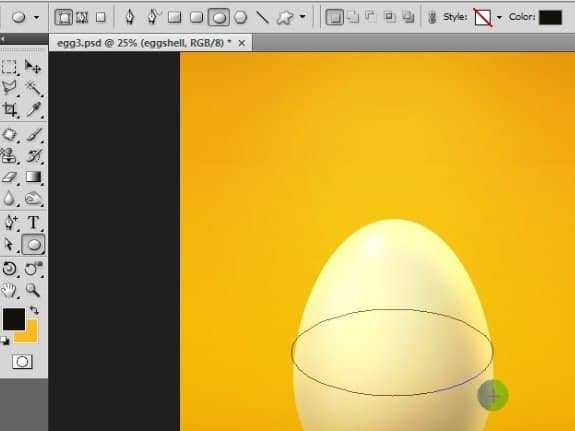Reset default foreground and background colors

(5, 341)
